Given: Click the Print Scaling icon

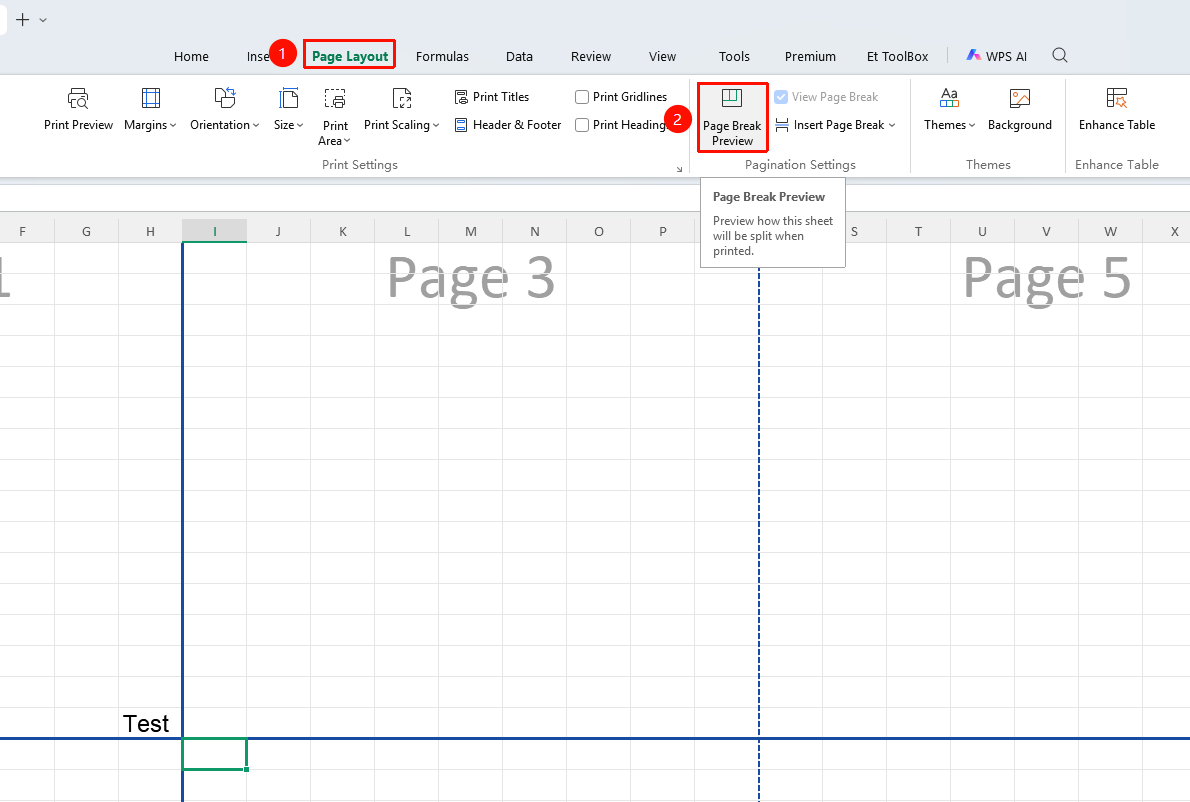Looking at the screenshot, I should click(401, 99).
